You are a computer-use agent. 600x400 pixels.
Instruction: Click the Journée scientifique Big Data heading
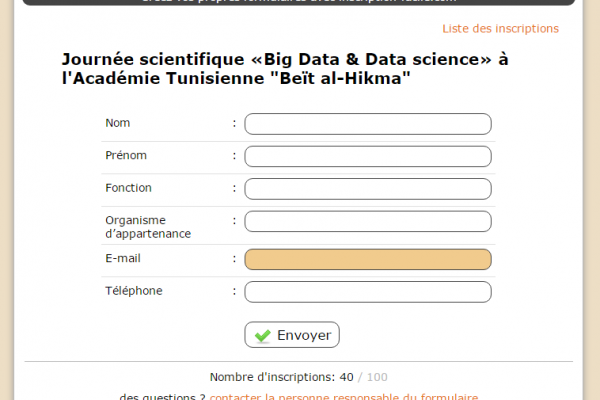coord(285,69)
